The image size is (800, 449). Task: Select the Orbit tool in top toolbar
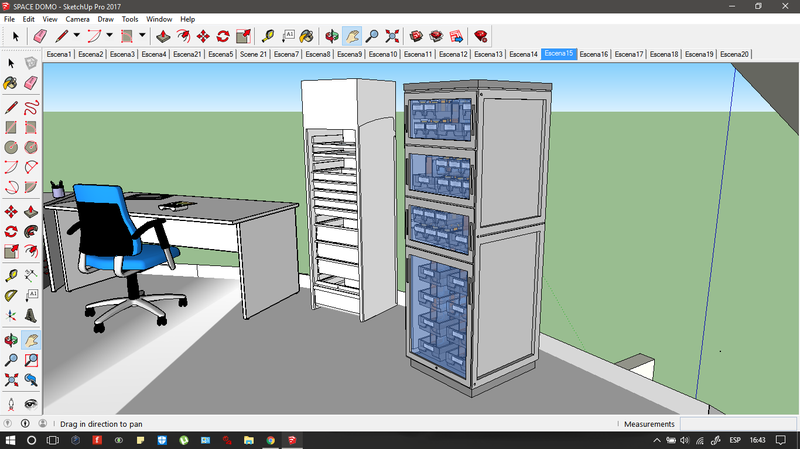[332, 36]
